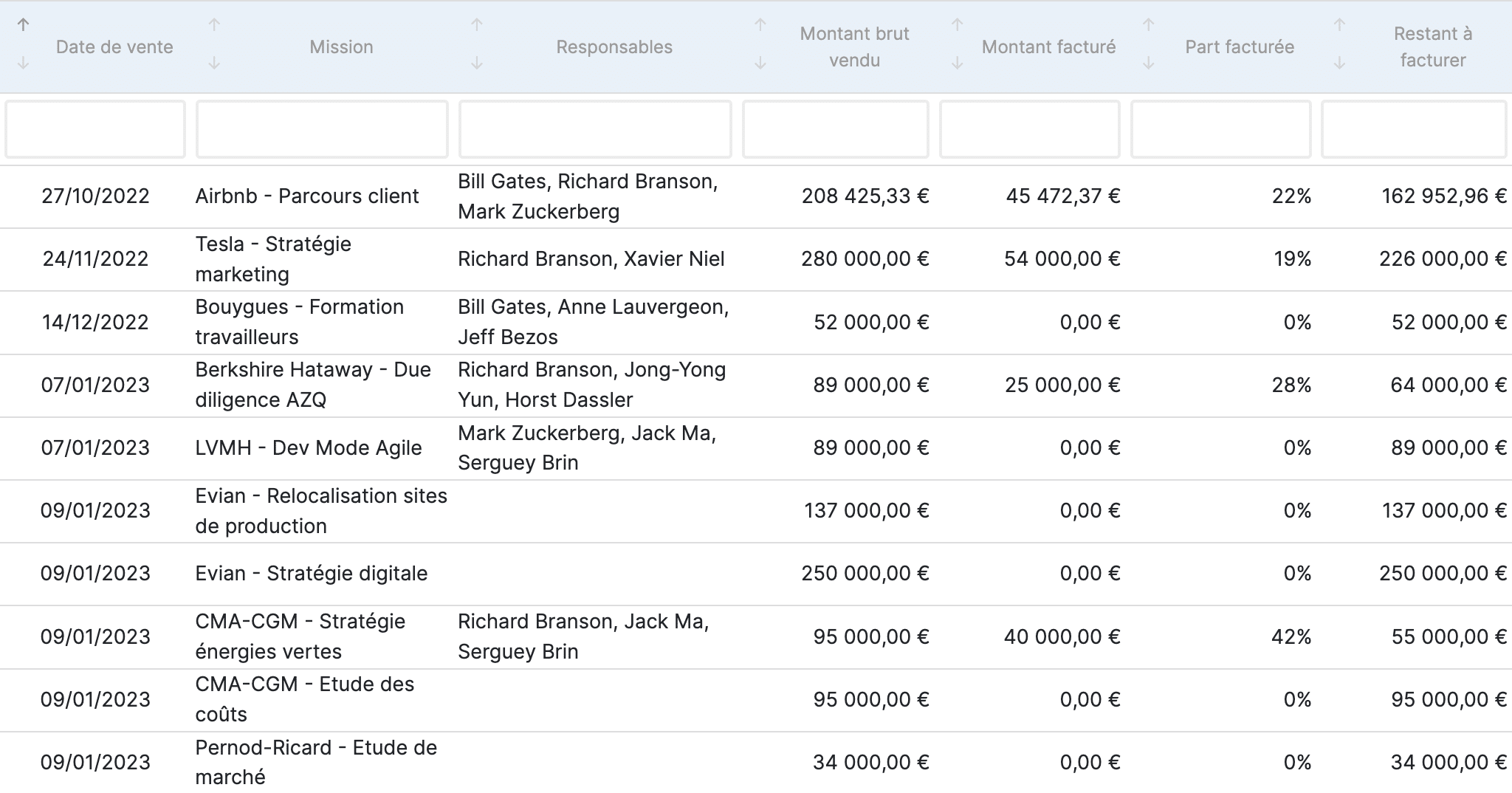Click the date 14/12/2022

click(x=95, y=322)
